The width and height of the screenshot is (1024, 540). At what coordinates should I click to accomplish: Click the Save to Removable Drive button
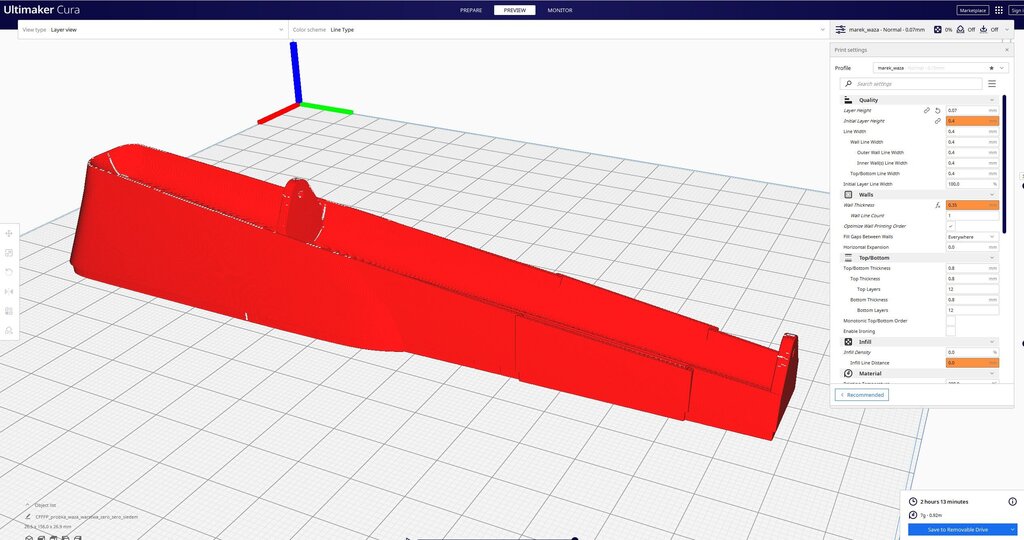tap(957, 529)
